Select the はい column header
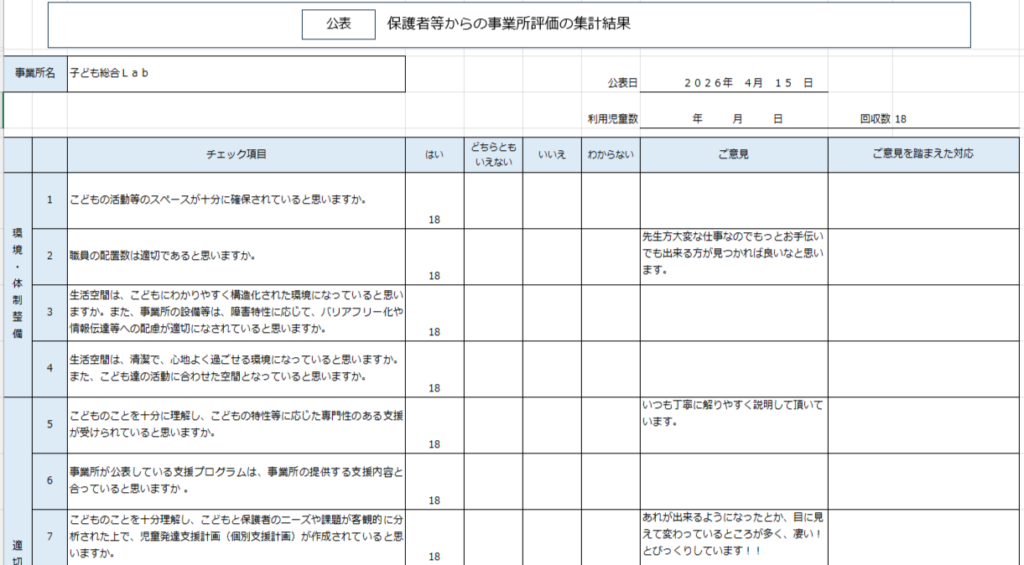Image resolution: width=1024 pixels, height=565 pixels. coord(435,155)
